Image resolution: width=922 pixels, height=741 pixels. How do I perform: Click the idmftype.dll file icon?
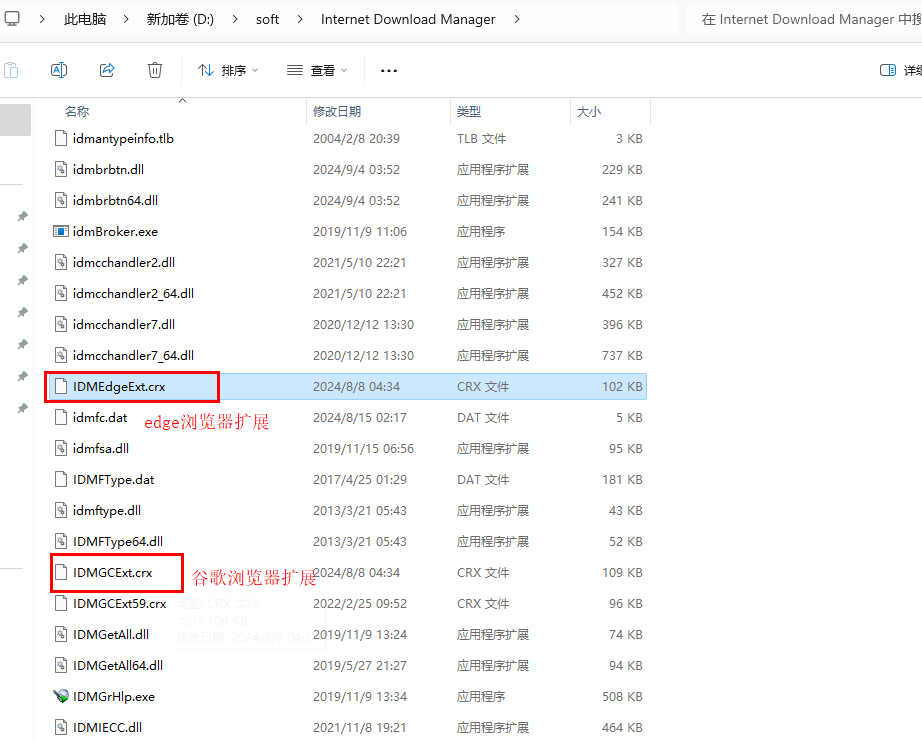point(61,510)
